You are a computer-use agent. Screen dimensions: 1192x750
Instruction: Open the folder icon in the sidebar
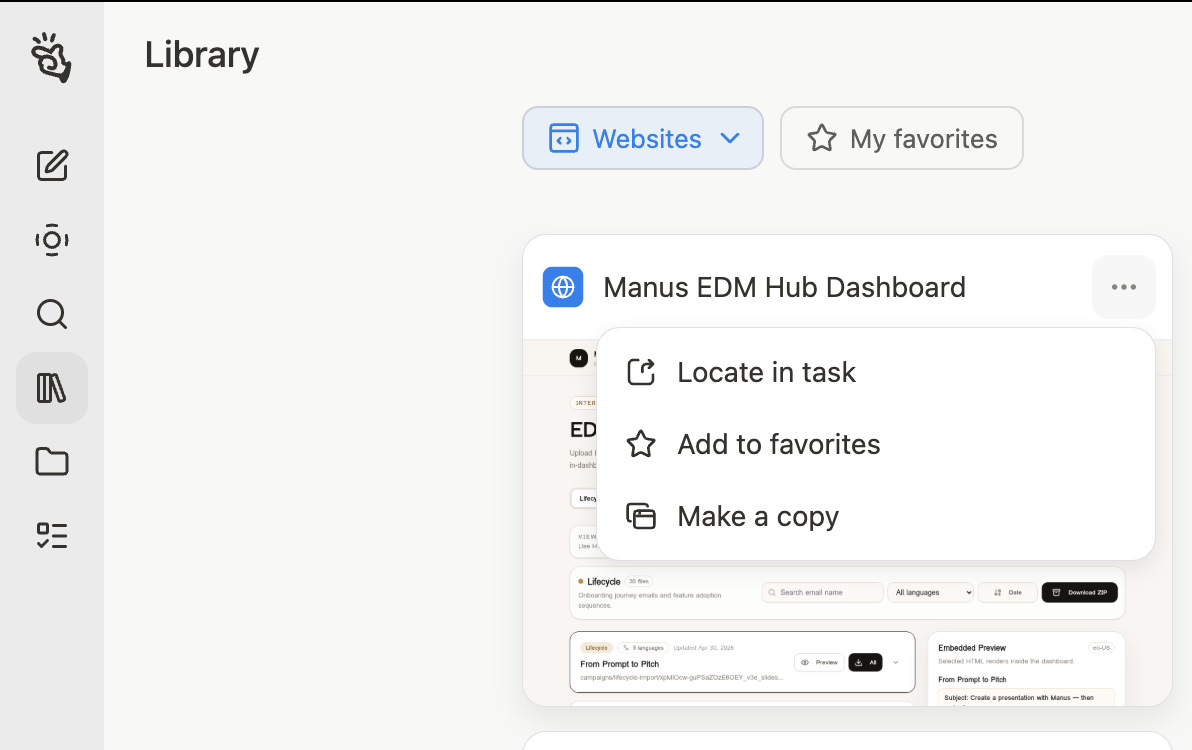coord(52,461)
